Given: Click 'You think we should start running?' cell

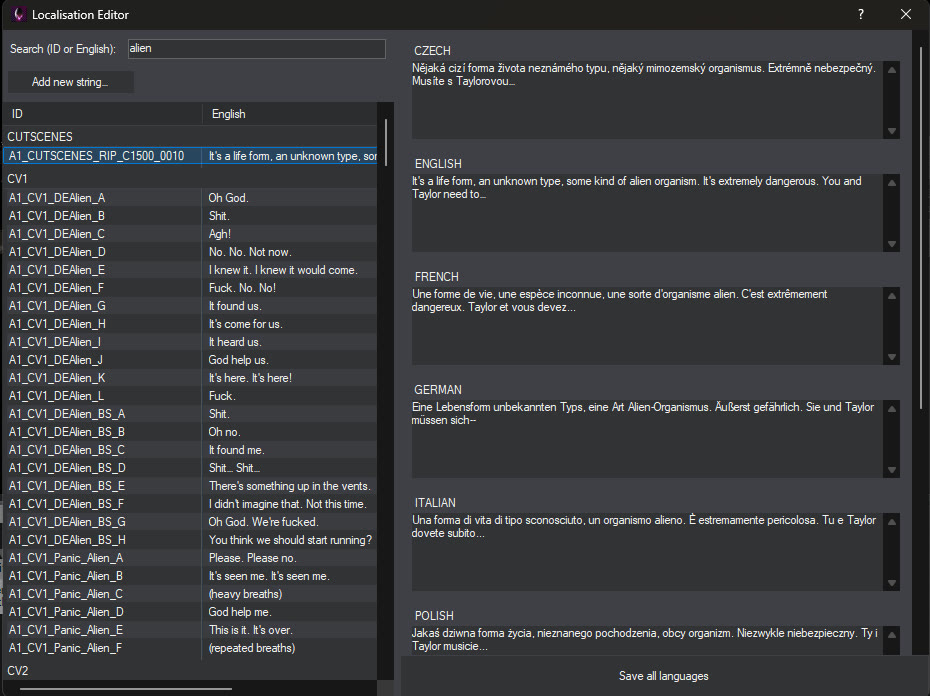Looking at the screenshot, I should 290,540.
